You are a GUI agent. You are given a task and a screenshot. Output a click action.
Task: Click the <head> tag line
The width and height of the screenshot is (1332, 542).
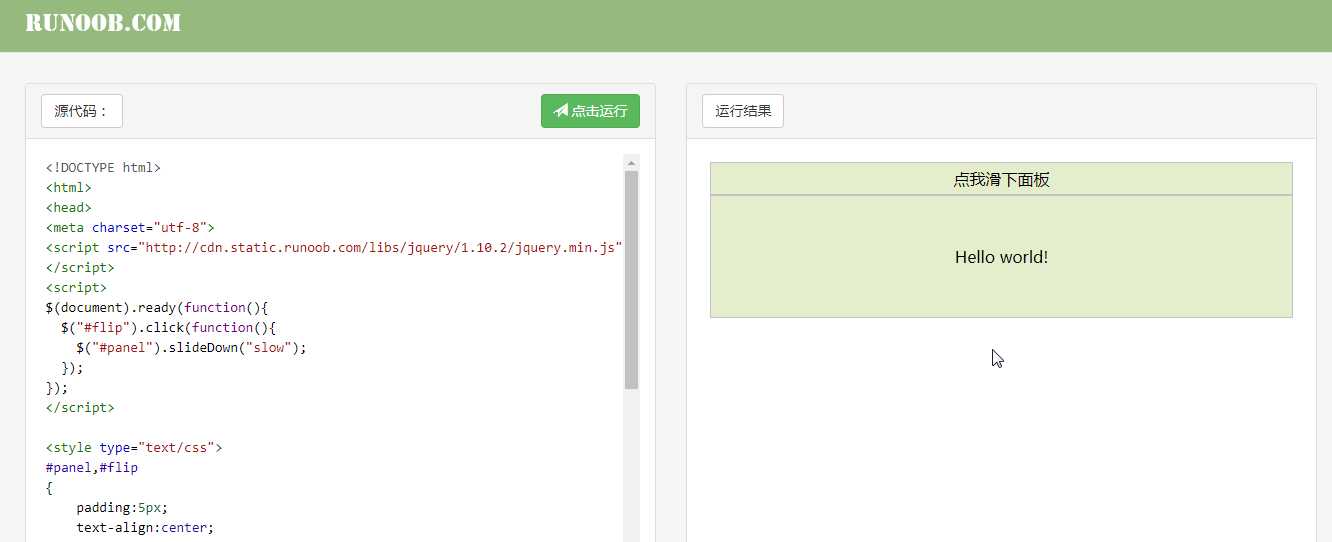tap(68, 208)
